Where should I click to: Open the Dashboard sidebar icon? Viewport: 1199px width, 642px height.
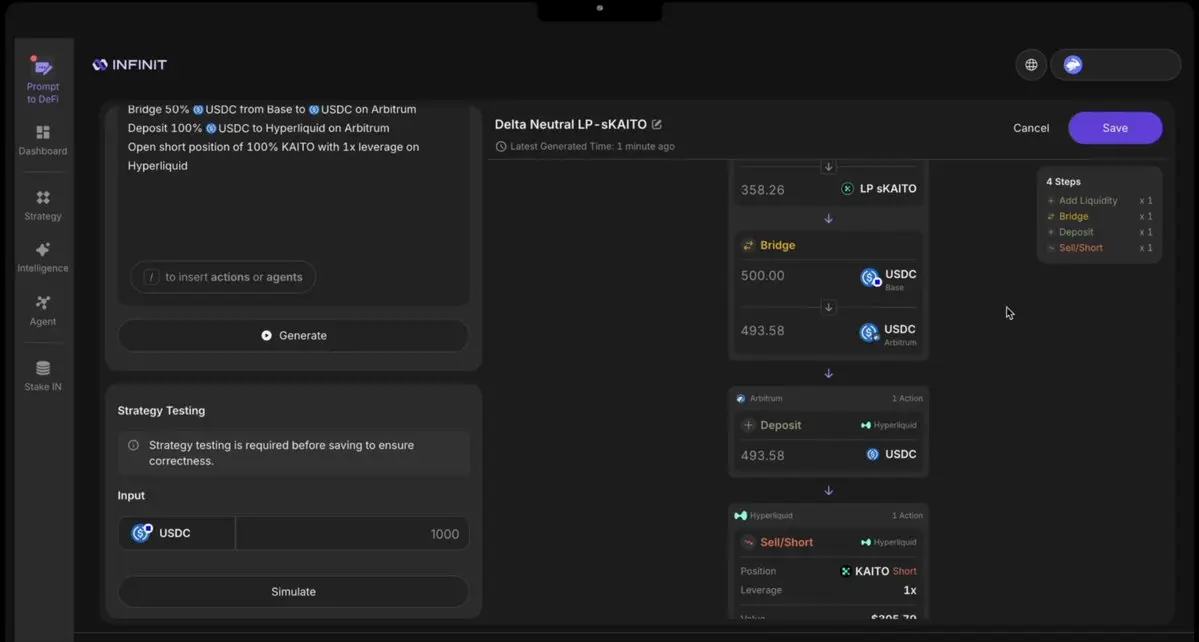pos(43,133)
